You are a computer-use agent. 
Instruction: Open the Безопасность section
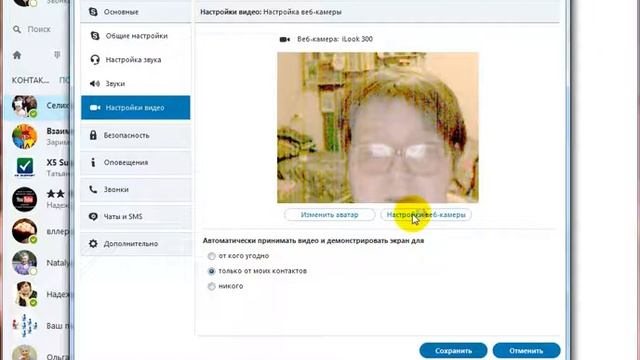136,136
